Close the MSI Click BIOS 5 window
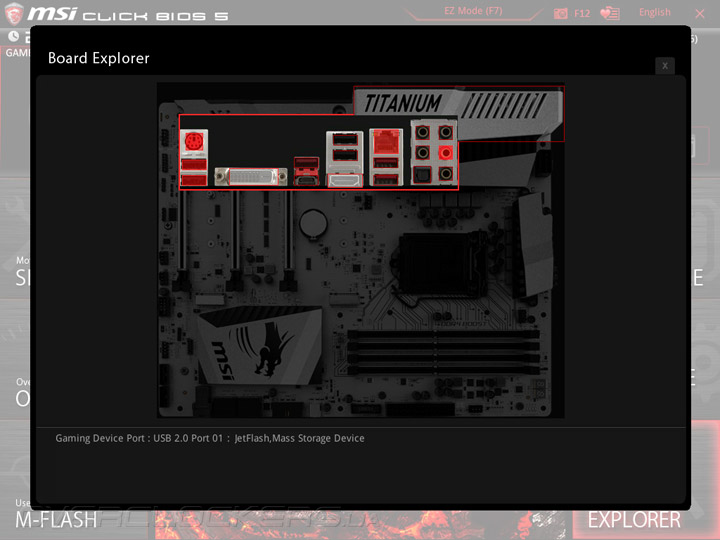This screenshot has width=720, height=540. (700, 14)
